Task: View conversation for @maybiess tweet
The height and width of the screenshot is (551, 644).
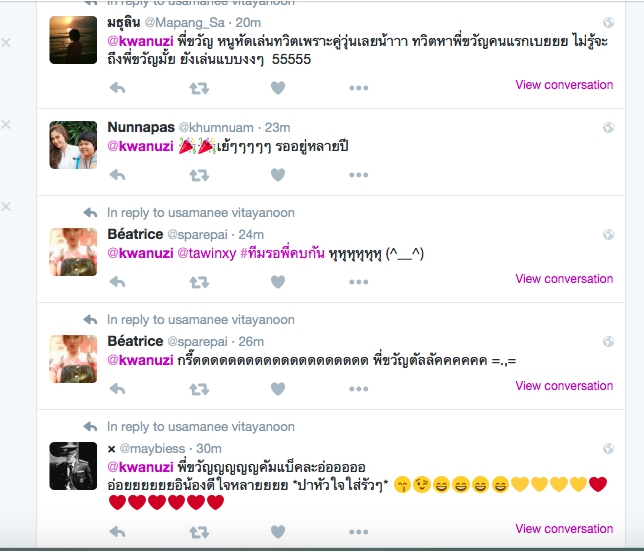Action: [564, 529]
